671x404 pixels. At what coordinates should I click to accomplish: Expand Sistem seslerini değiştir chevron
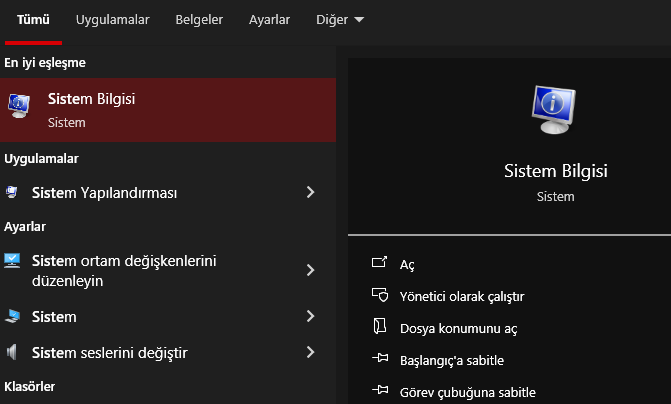(311, 352)
